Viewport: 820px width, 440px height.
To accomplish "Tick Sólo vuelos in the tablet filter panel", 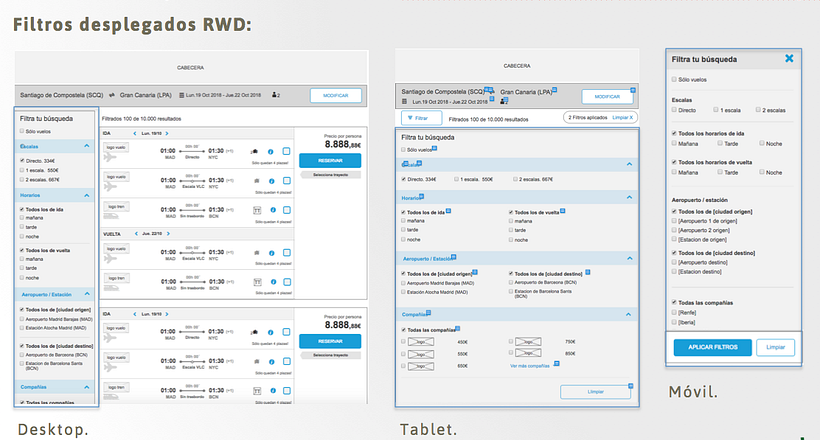I will click(x=403, y=150).
